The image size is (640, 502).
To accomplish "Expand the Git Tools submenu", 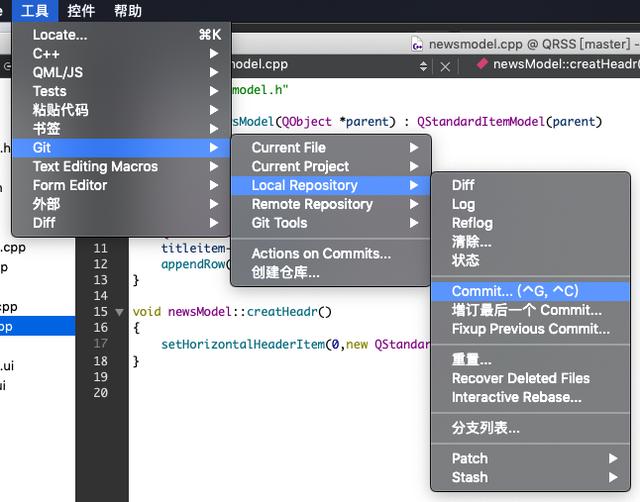I will click(331, 223).
